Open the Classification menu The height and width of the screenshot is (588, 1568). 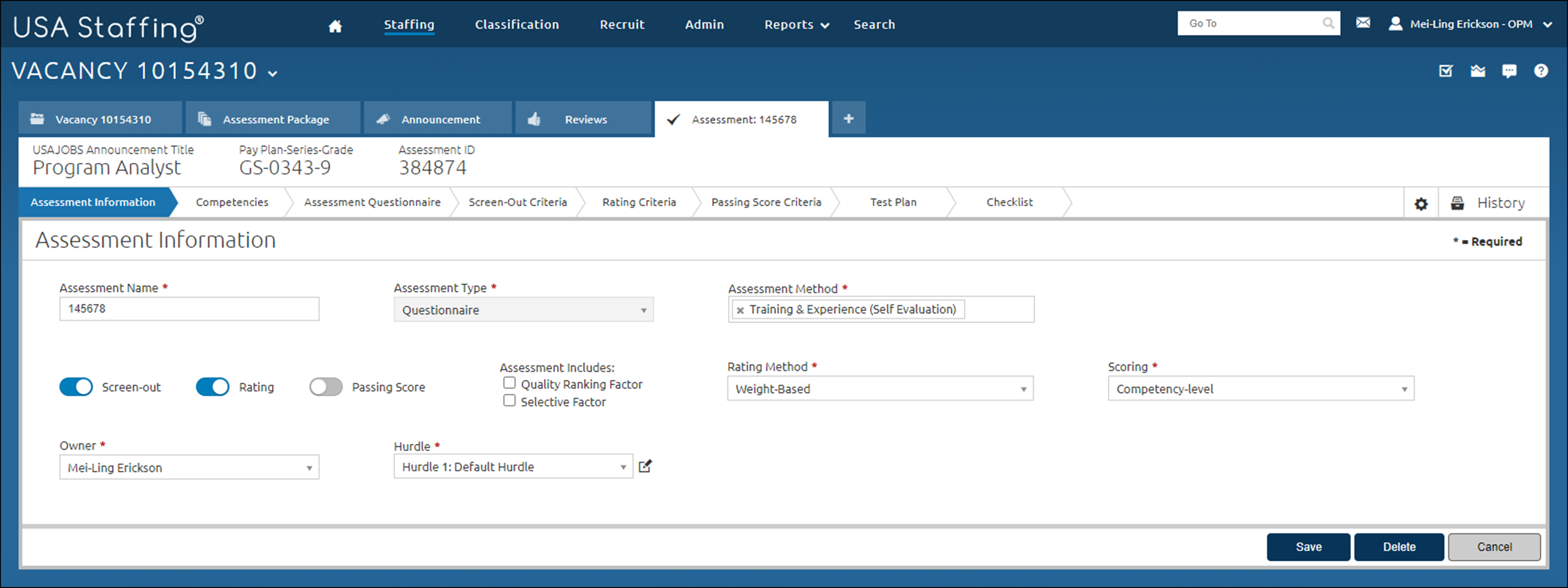tap(517, 25)
